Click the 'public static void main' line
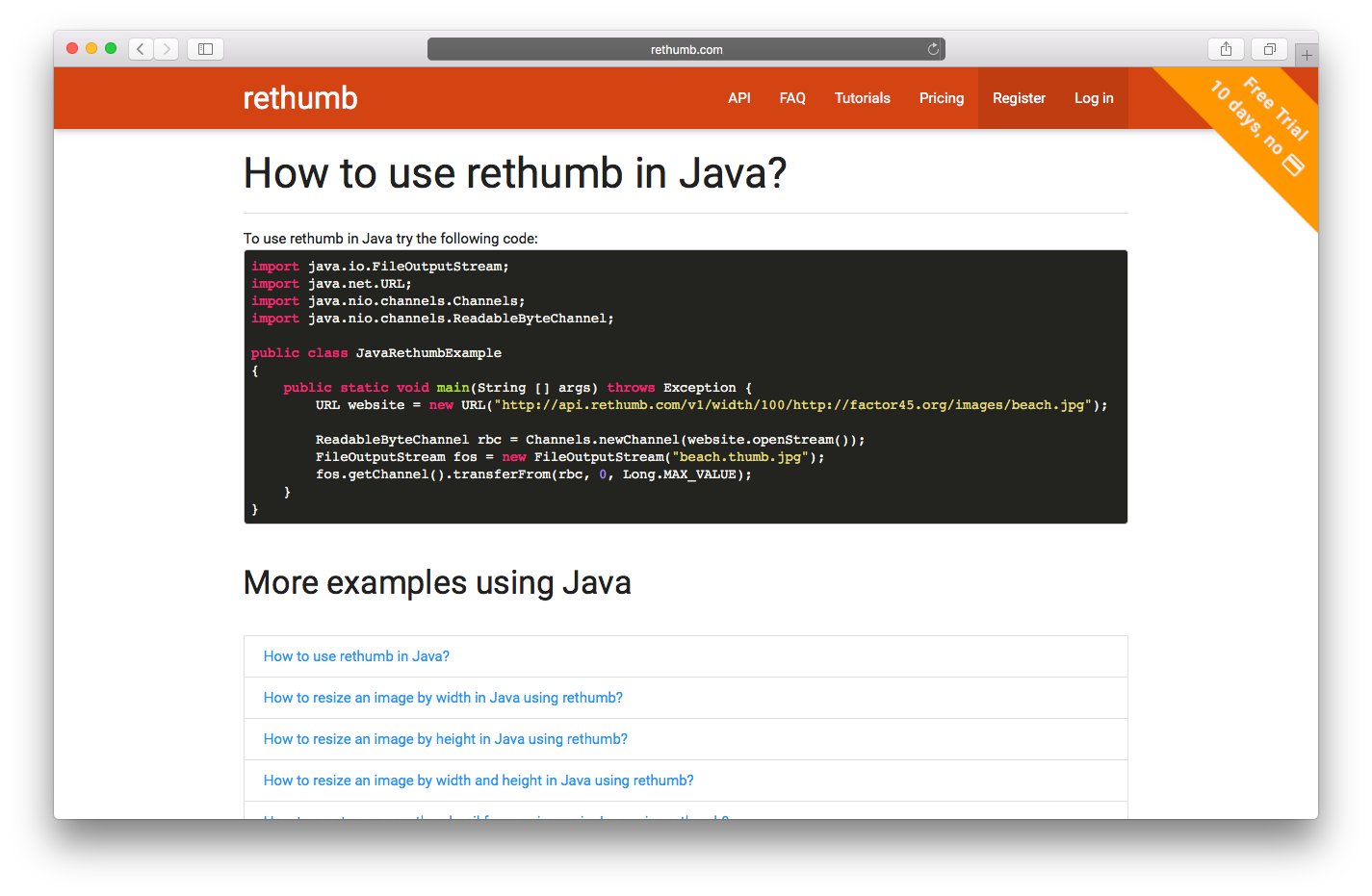1372x896 pixels. (x=518, y=388)
